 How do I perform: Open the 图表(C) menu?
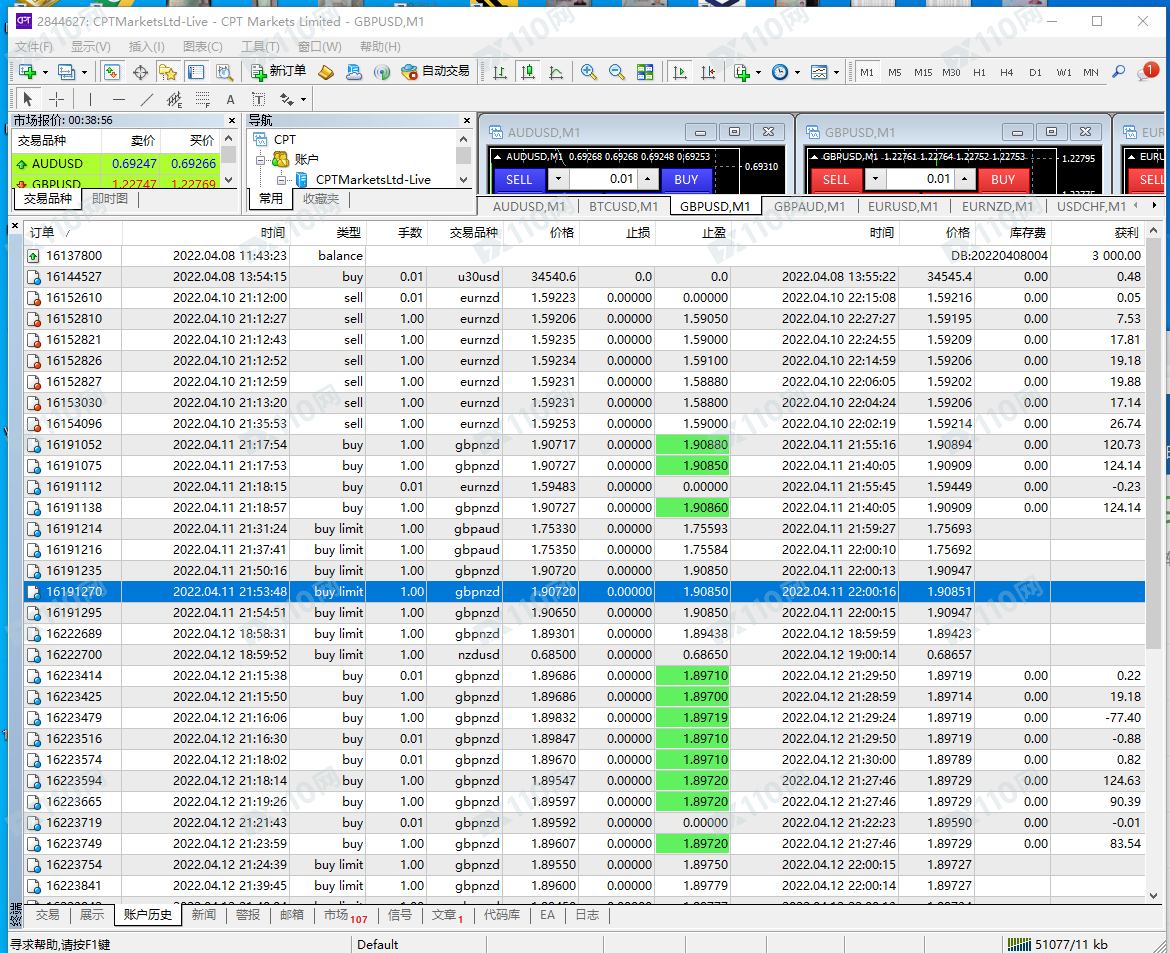click(x=202, y=47)
